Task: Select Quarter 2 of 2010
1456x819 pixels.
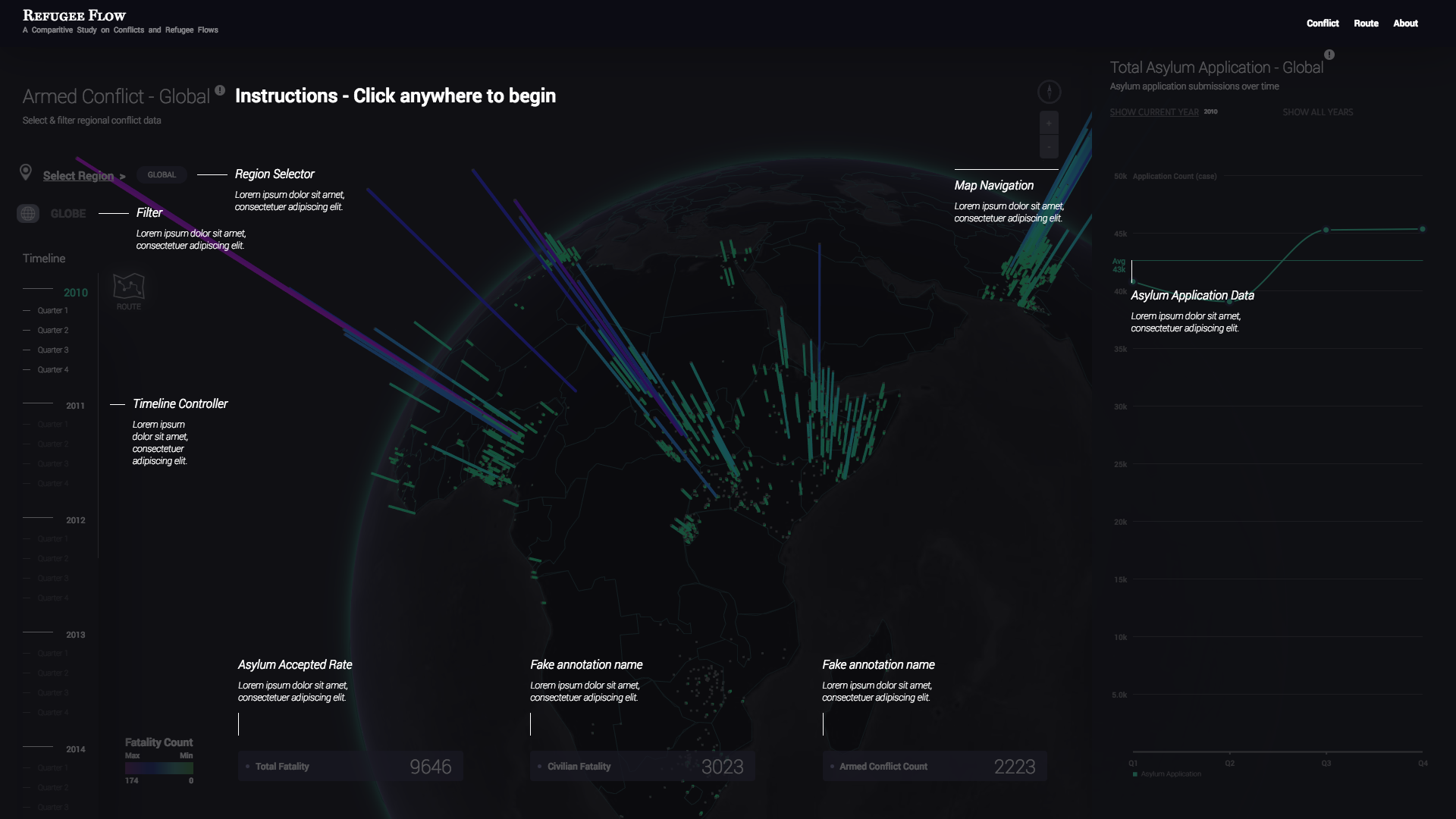Action: click(53, 331)
